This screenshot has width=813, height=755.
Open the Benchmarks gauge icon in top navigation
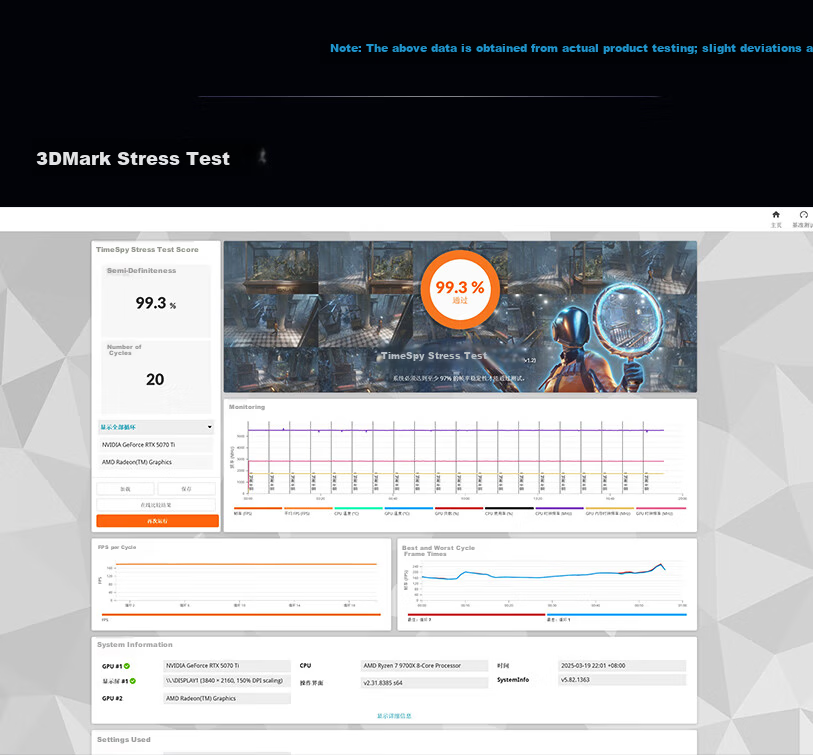[x=804, y=215]
